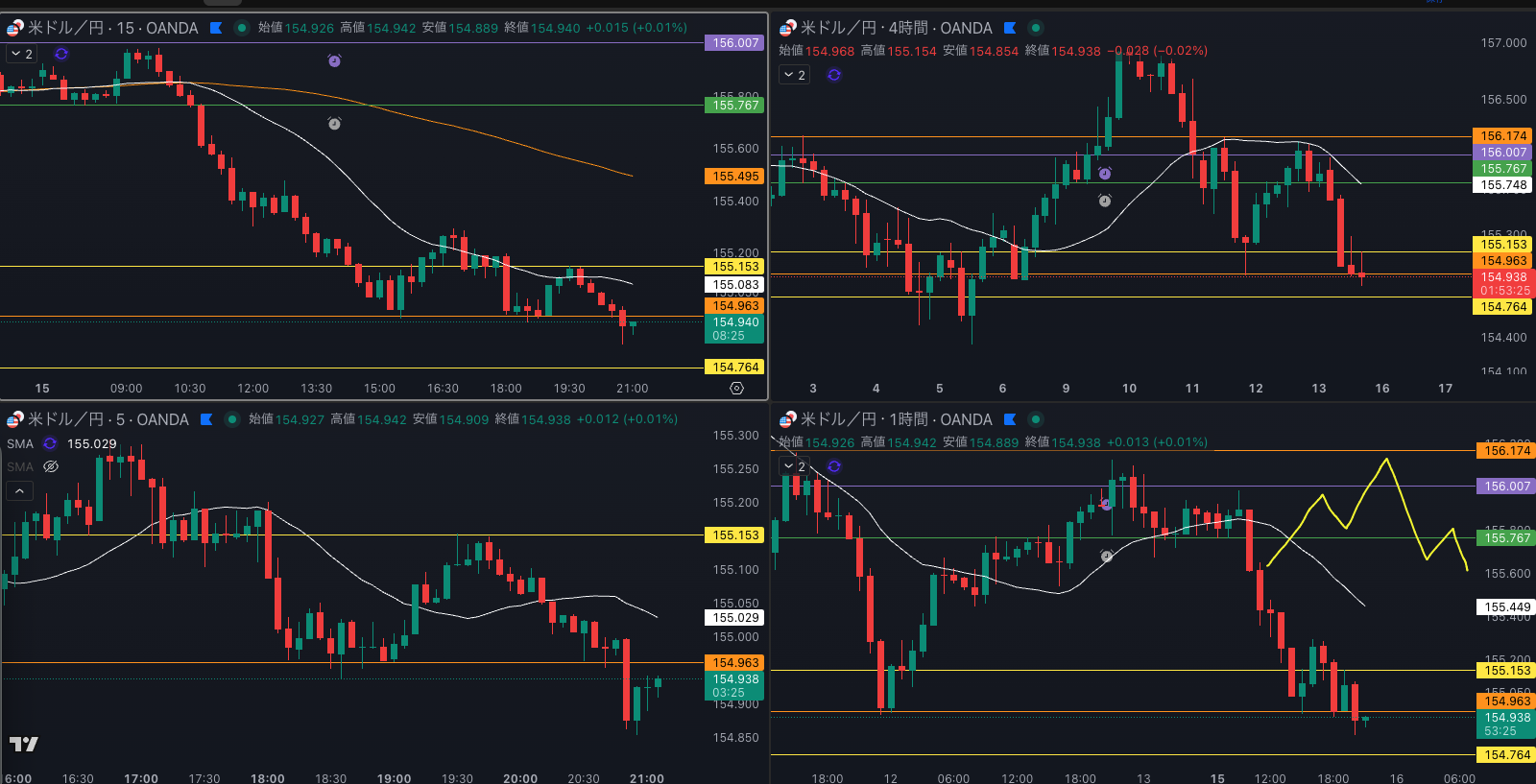
Task: Click the blue flag on the 5-minute chart header
Action: tap(206, 419)
